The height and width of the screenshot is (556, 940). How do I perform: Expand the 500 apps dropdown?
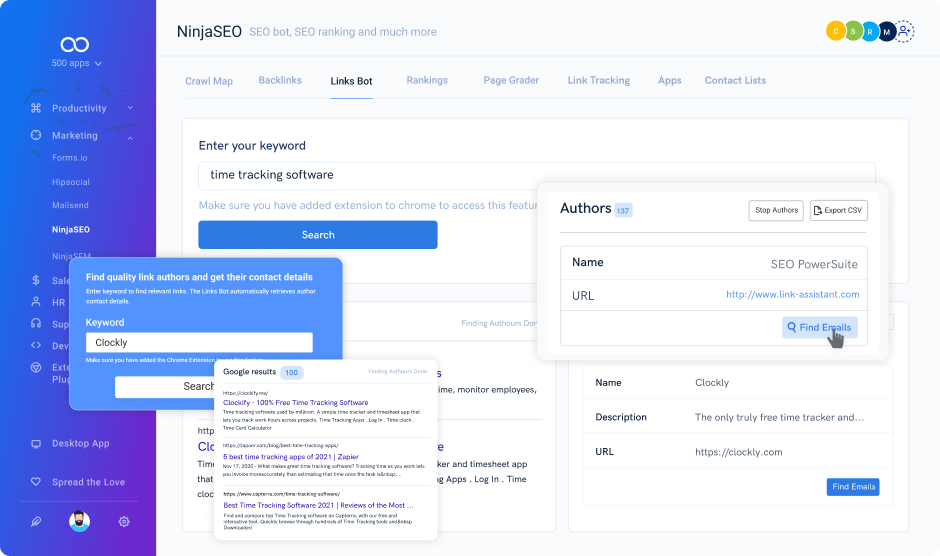(x=75, y=63)
